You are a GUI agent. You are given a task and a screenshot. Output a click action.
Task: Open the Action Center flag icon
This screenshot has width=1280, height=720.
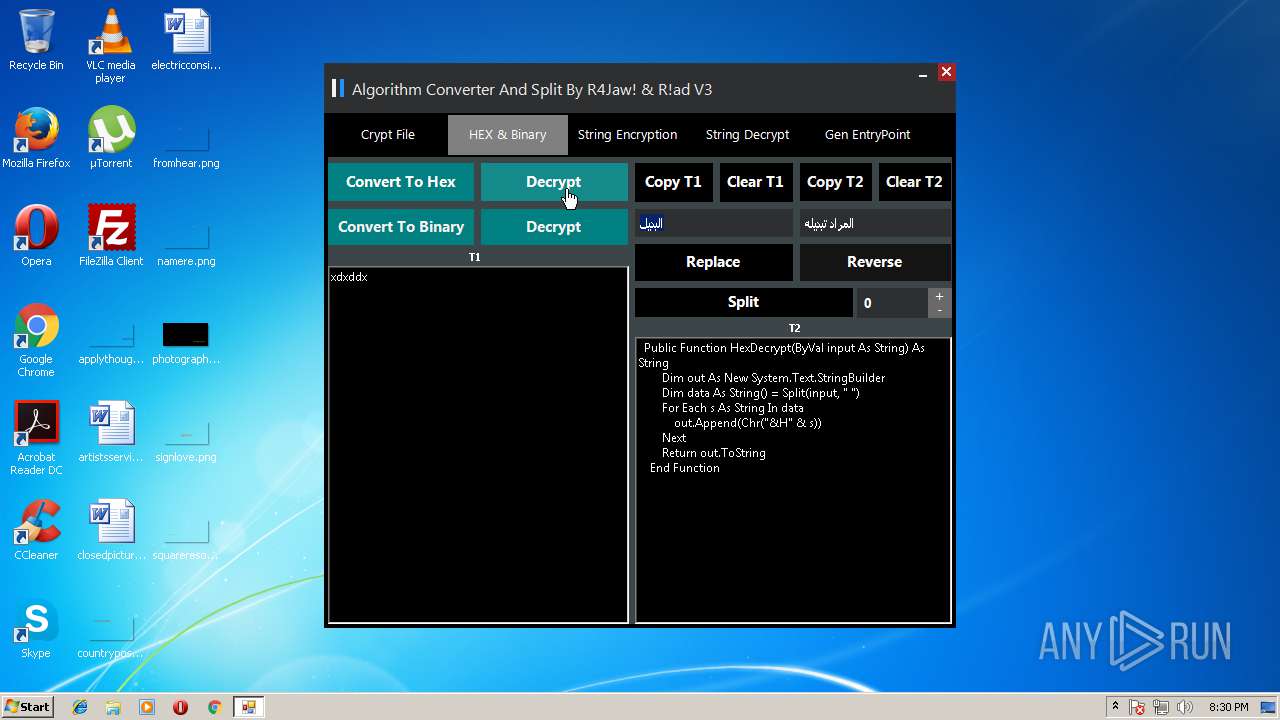coord(1138,708)
